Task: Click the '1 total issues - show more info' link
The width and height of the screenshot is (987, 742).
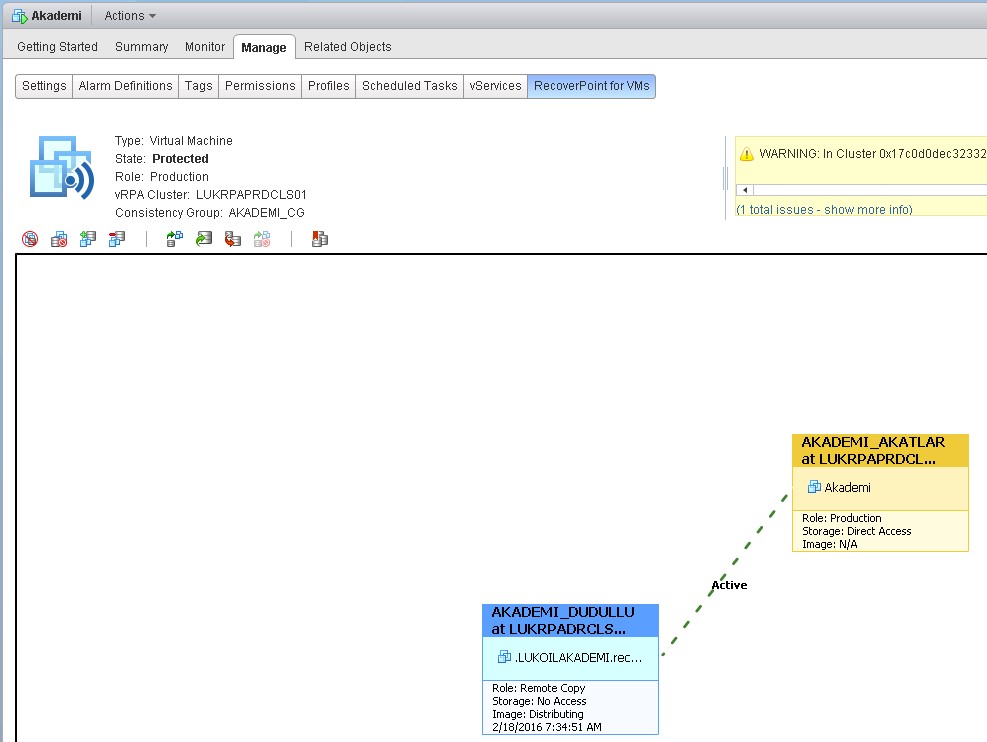Action: [824, 210]
